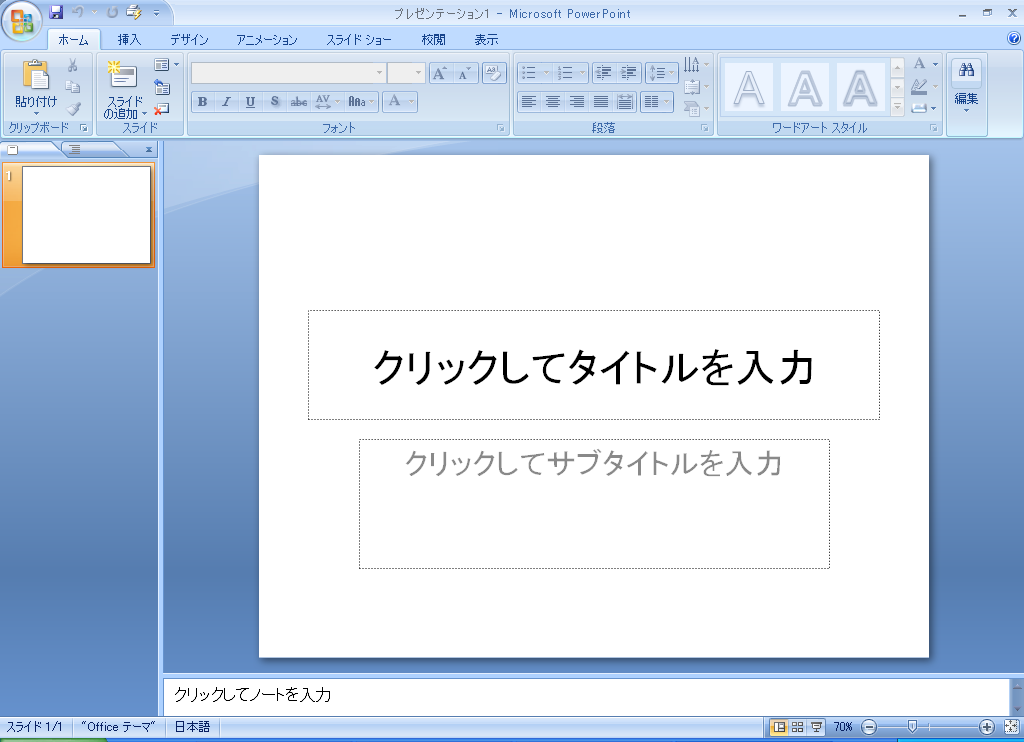Toggle strikethrough formatting
The image size is (1024, 742).
[298, 102]
